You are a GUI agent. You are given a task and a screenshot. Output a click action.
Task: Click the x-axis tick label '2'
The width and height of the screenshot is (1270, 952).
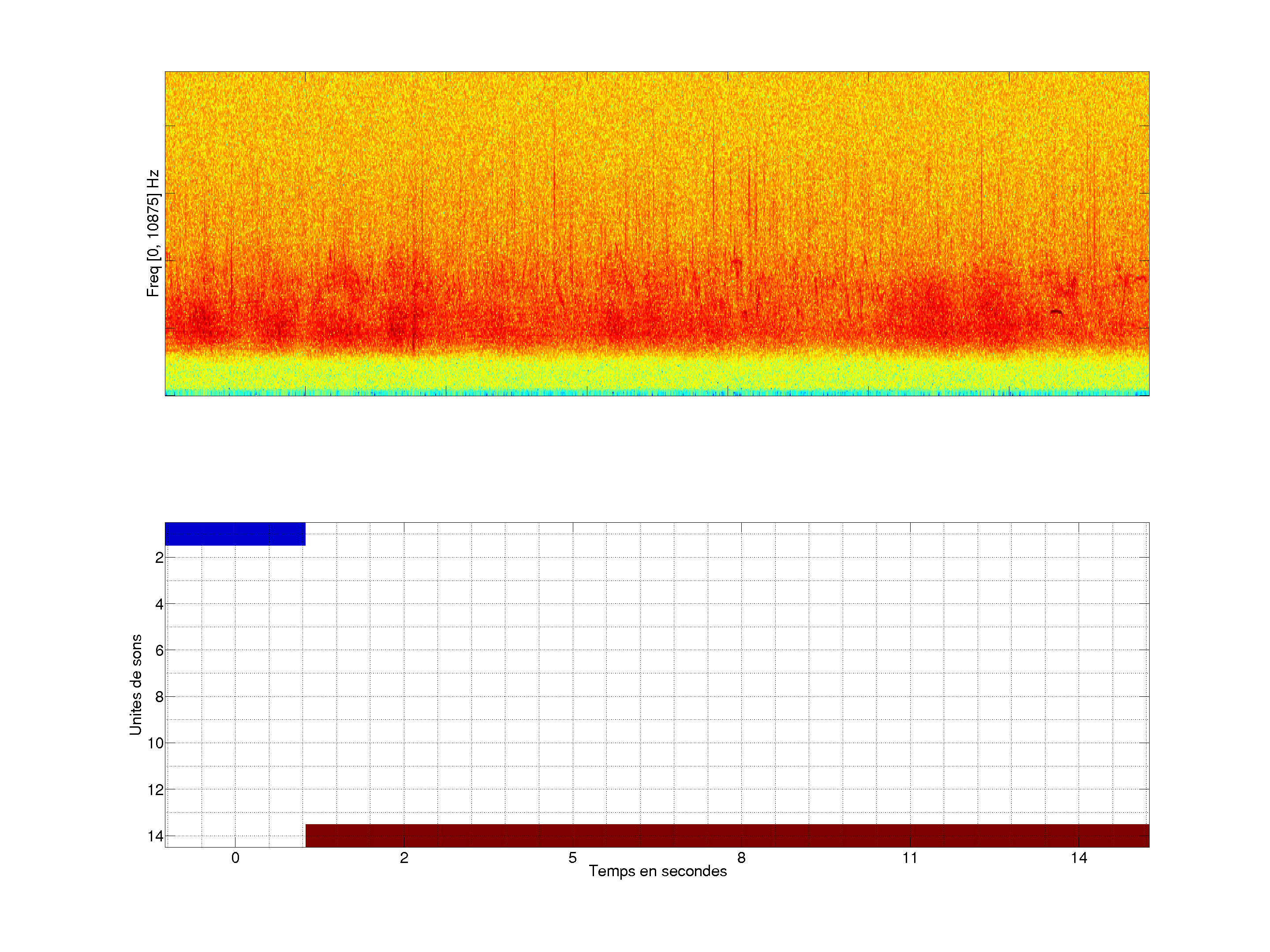pos(404,858)
